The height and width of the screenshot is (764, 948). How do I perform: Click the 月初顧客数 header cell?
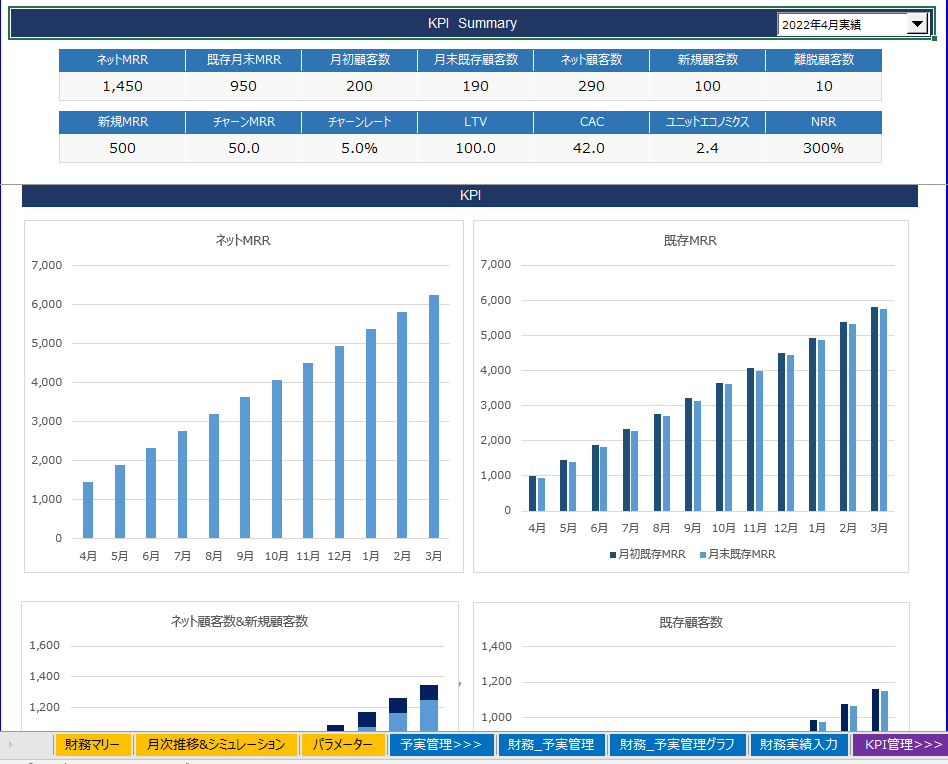click(360, 60)
